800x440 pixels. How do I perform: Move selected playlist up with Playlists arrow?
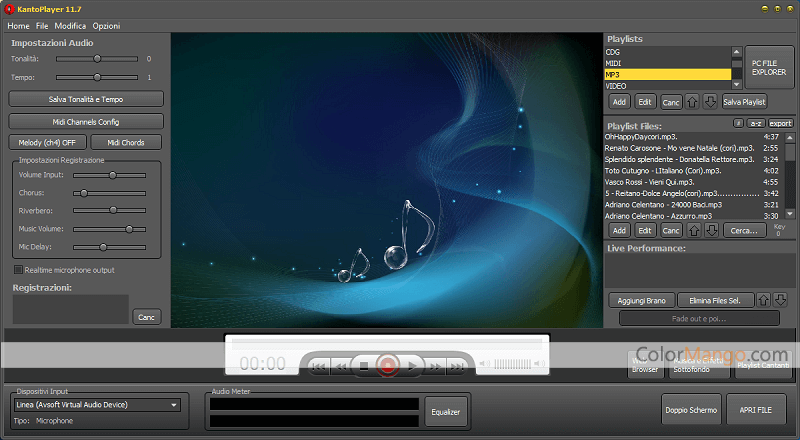pyautogui.click(x=692, y=102)
